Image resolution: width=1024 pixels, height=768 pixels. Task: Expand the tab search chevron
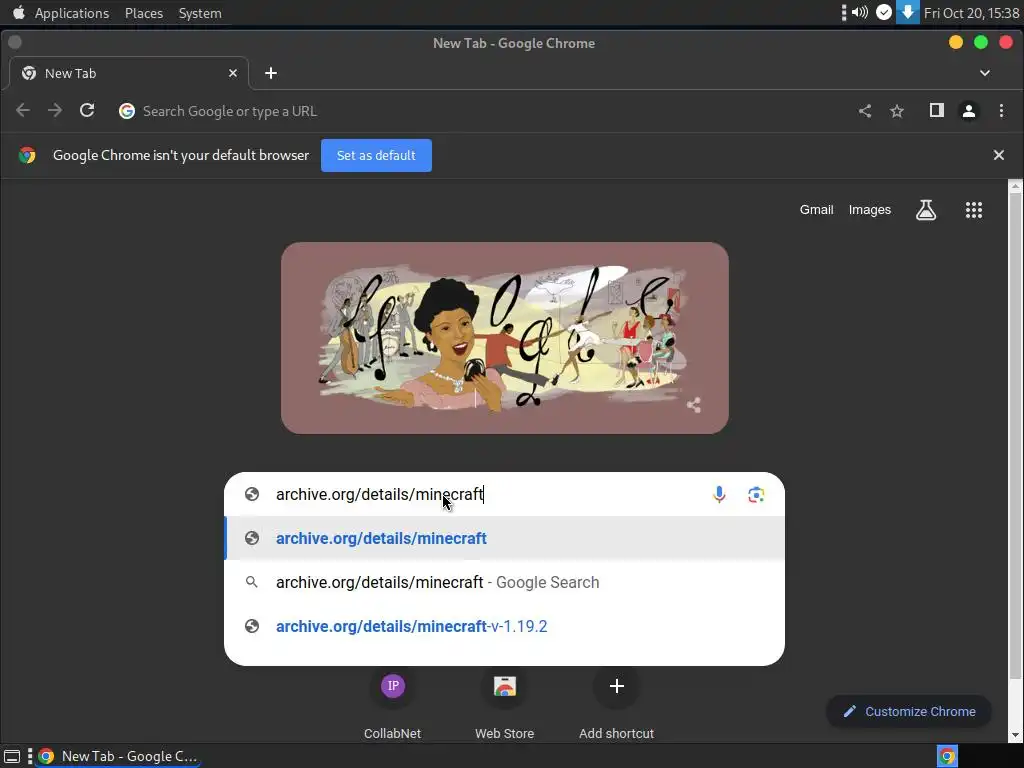point(985,73)
